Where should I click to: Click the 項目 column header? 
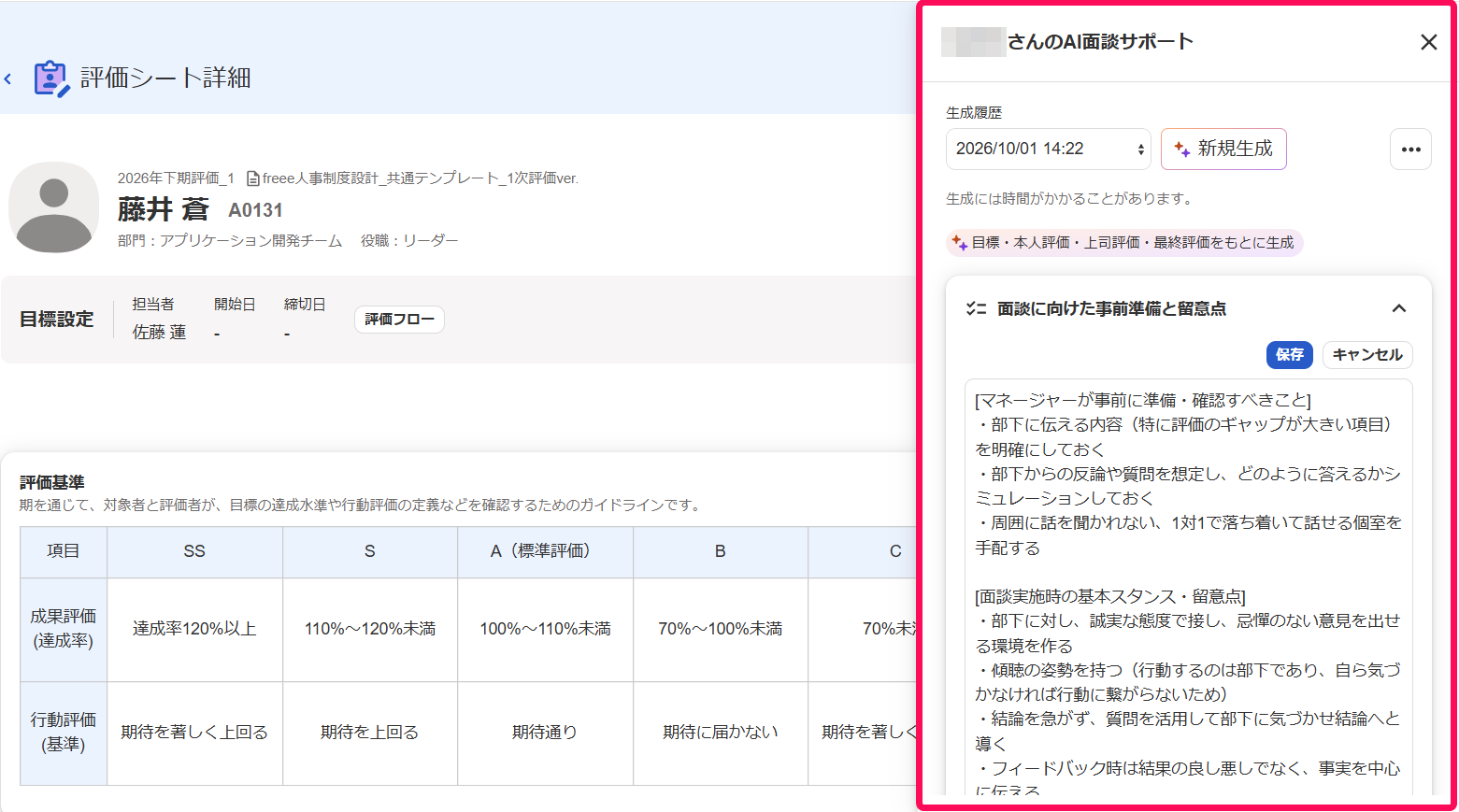point(64,552)
